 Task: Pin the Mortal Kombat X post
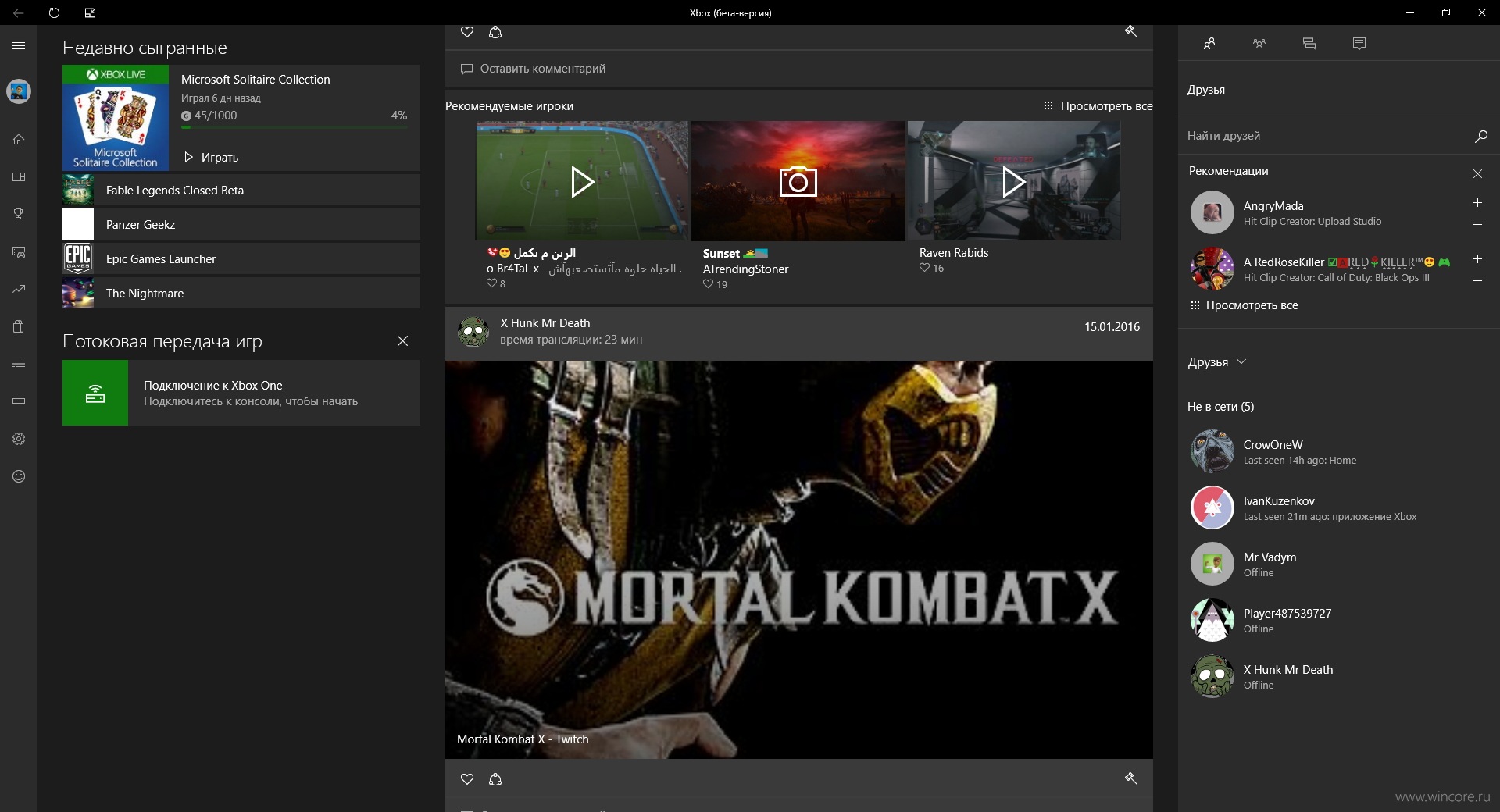point(1130,778)
